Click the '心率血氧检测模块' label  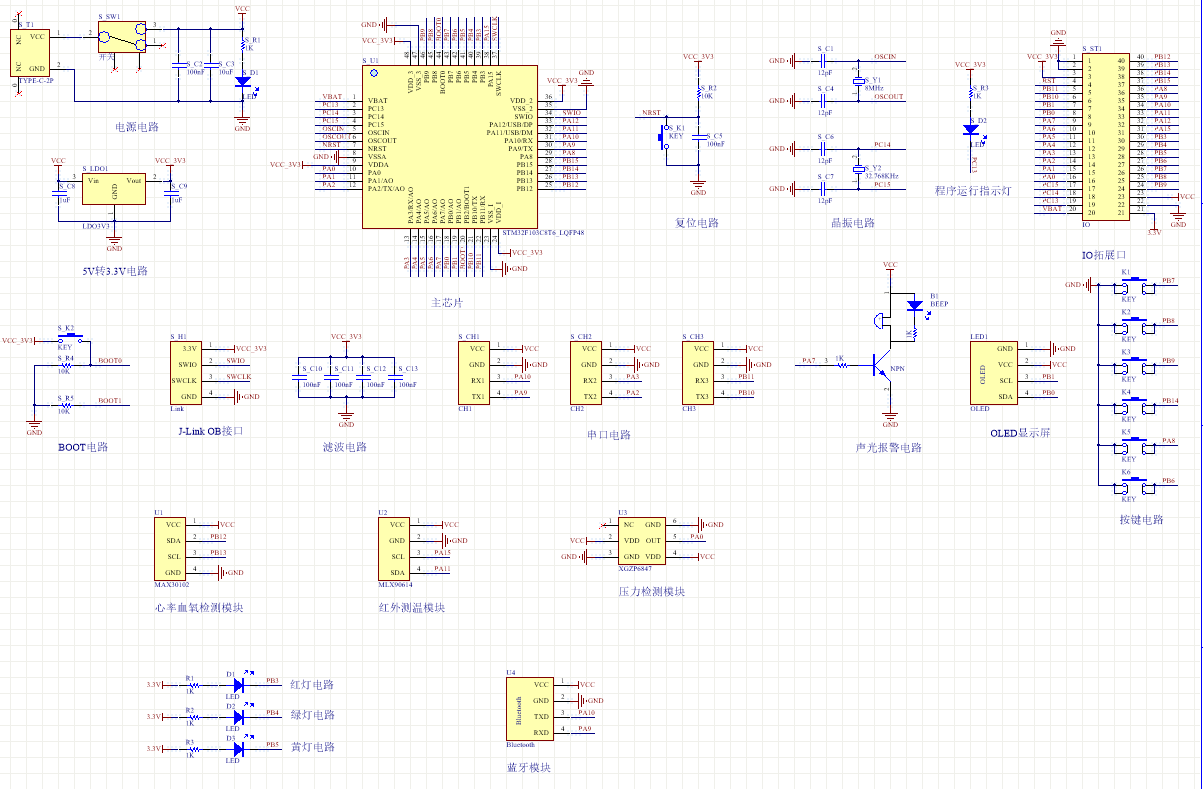pos(199,607)
